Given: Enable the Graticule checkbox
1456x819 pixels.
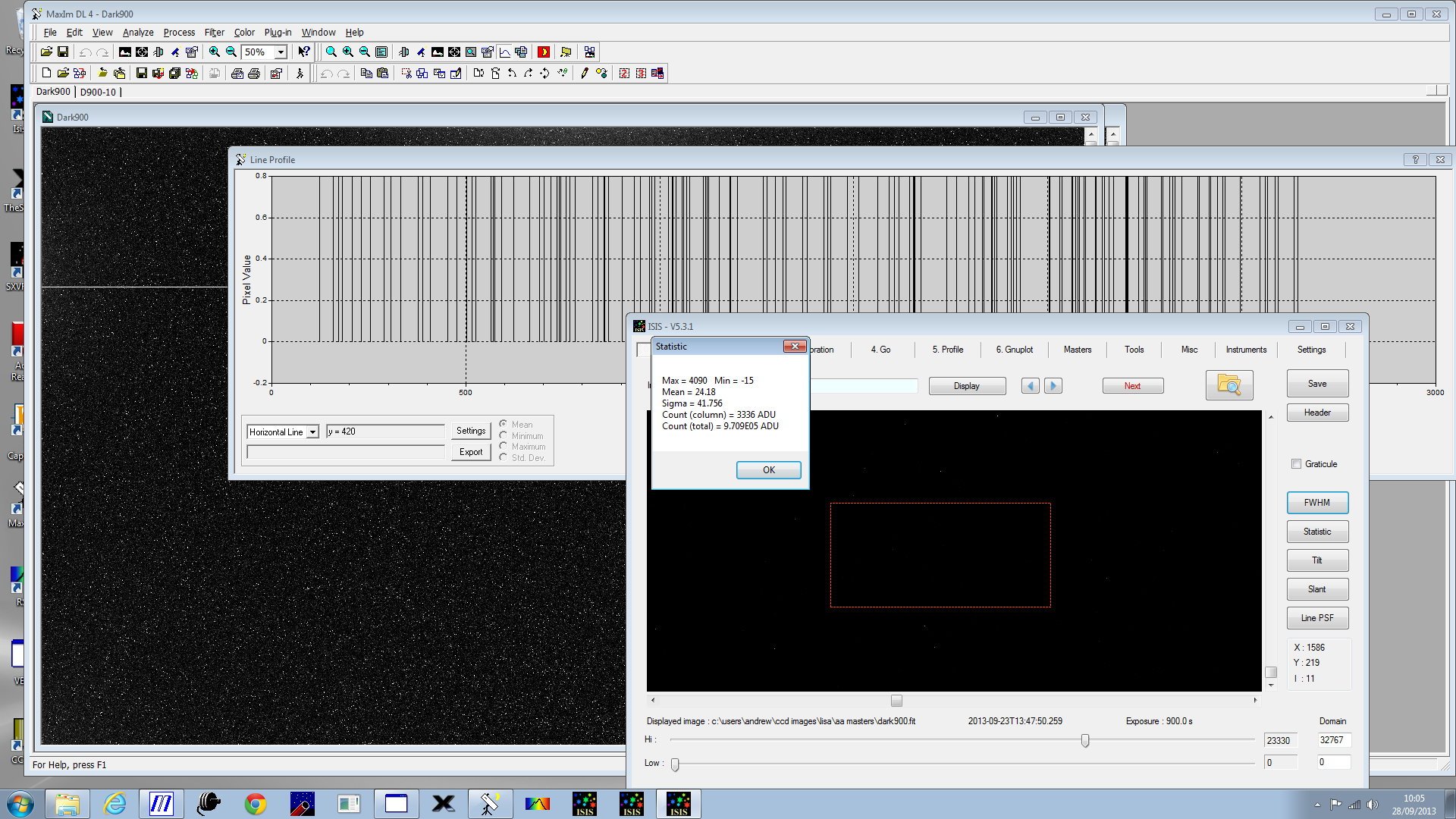Looking at the screenshot, I should [1296, 464].
